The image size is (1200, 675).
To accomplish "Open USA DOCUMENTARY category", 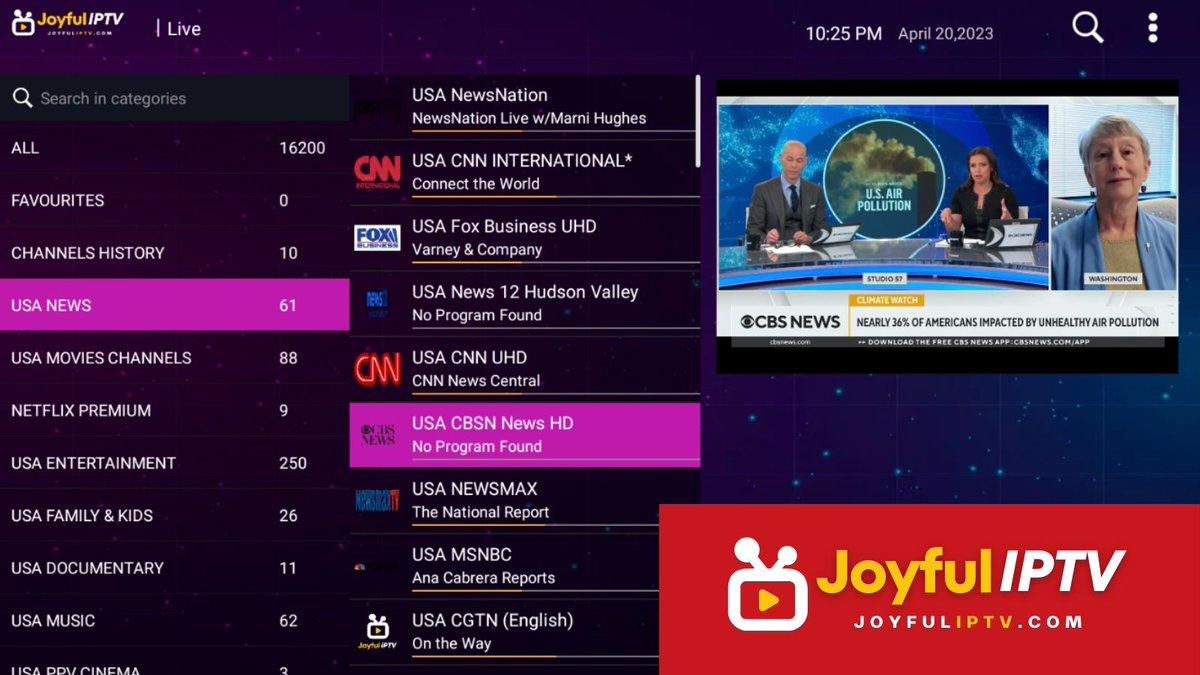I will point(175,568).
